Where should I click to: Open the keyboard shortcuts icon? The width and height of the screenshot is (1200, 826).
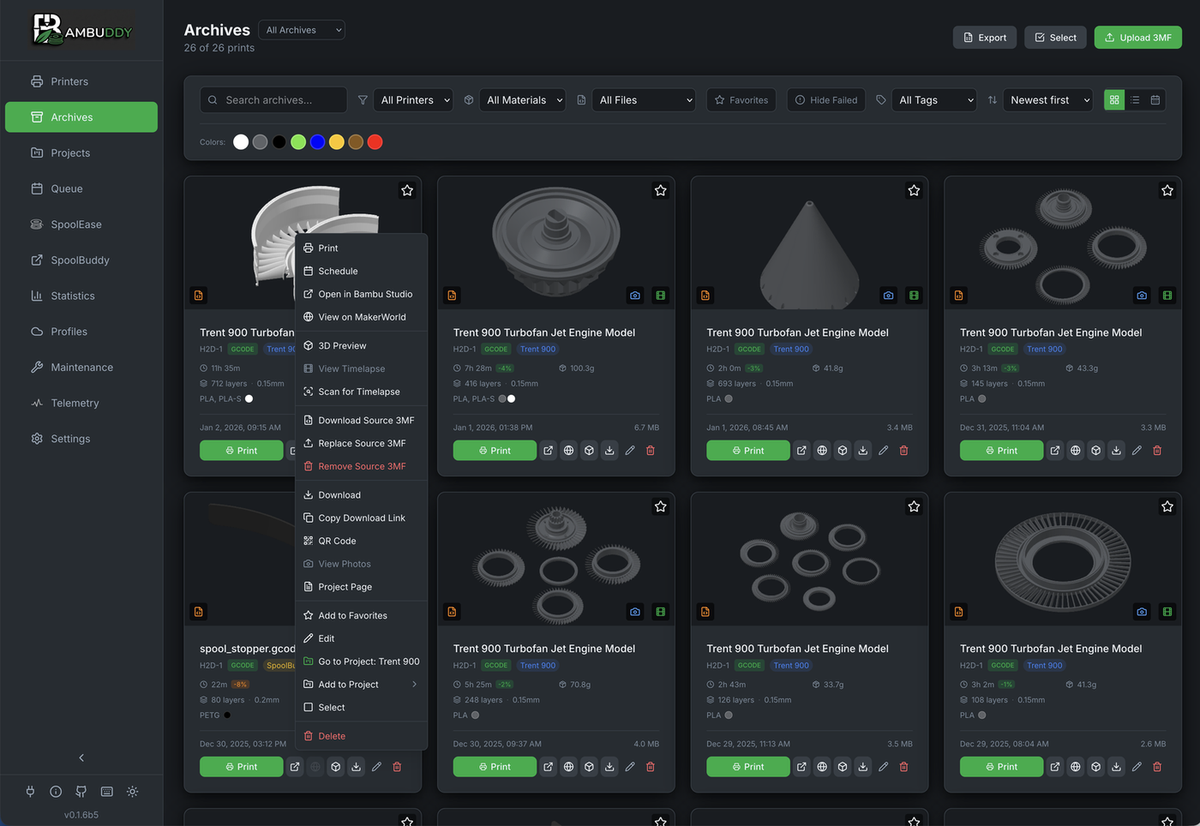coord(107,791)
